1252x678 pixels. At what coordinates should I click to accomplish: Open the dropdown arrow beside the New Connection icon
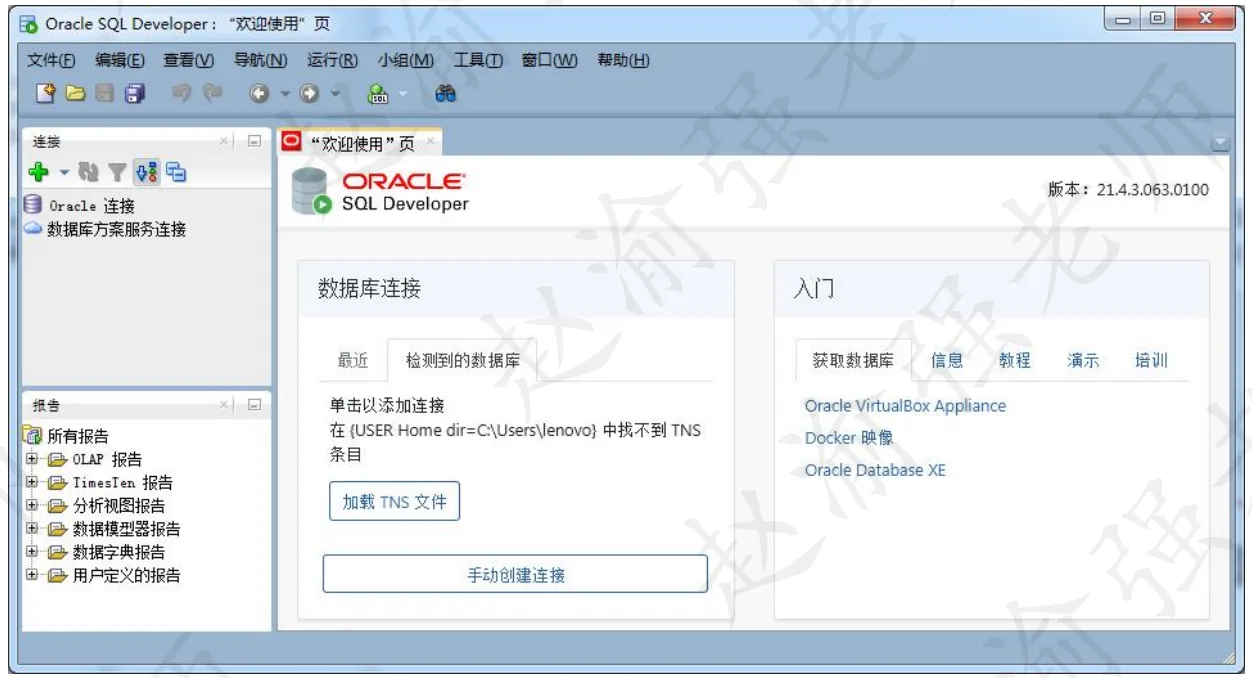coord(63,174)
